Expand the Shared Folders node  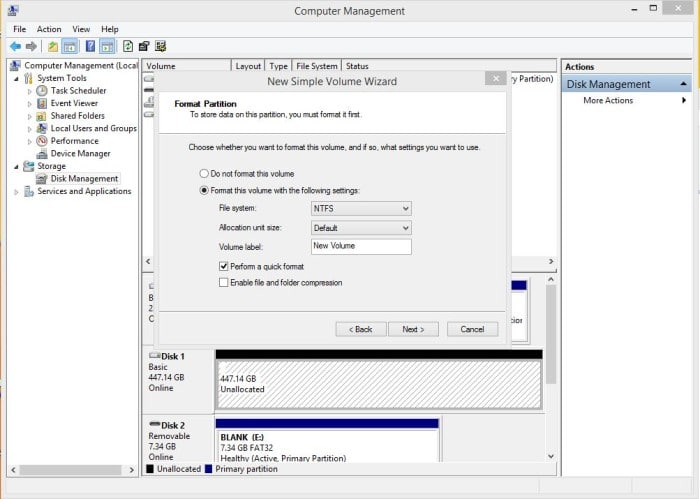click(x=29, y=116)
